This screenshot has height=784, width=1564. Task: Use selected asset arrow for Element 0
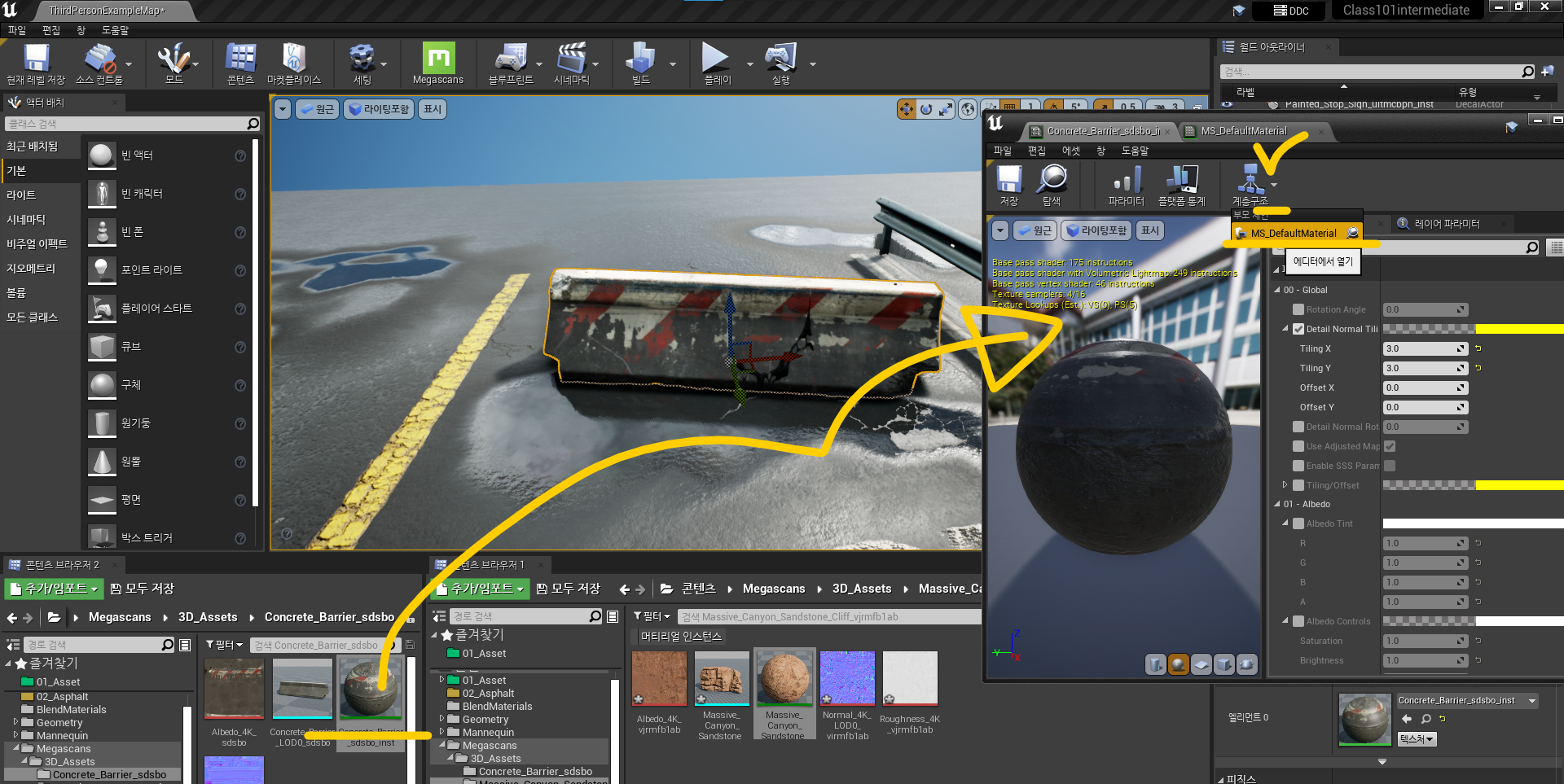point(1407,719)
